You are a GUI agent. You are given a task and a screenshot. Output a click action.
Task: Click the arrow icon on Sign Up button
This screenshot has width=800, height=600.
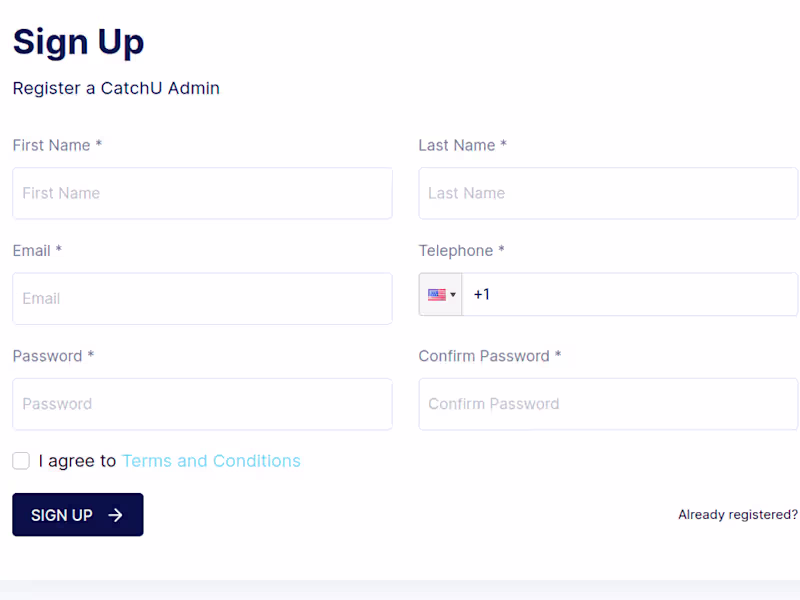(x=116, y=515)
